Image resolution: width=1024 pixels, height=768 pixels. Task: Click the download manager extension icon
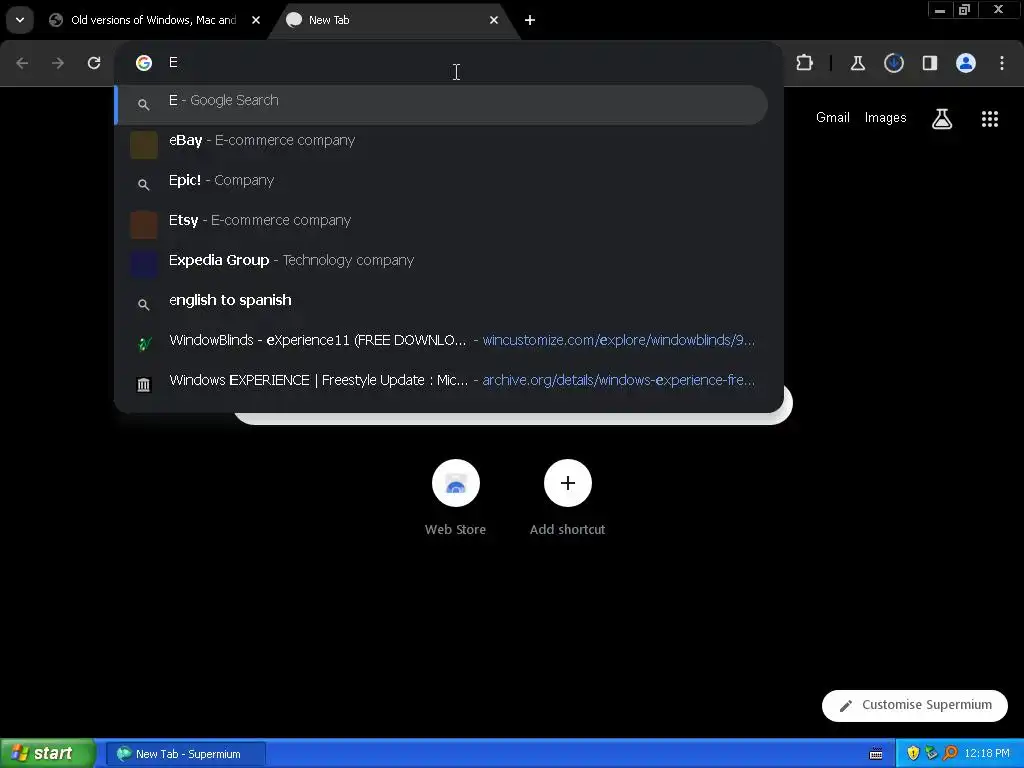click(x=893, y=63)
